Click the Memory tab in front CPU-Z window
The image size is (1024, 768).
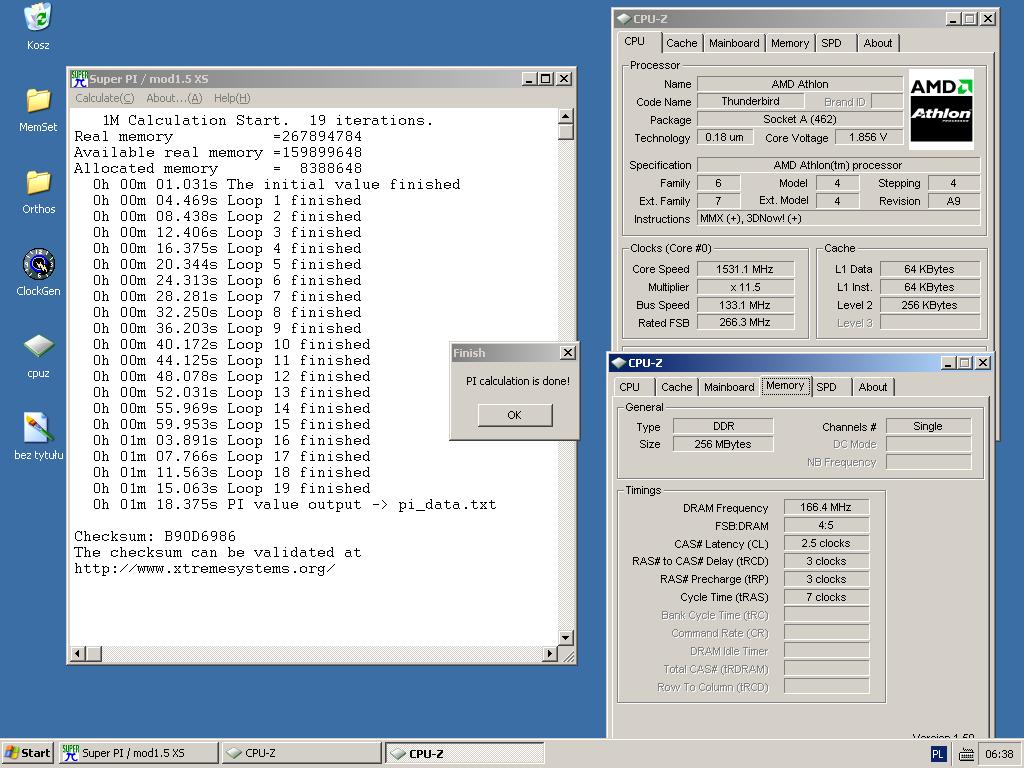[x=785, y=385]
